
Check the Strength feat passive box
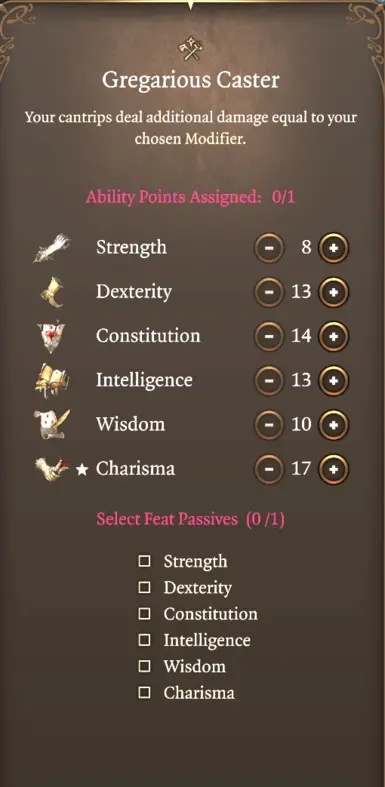point(145,561)
